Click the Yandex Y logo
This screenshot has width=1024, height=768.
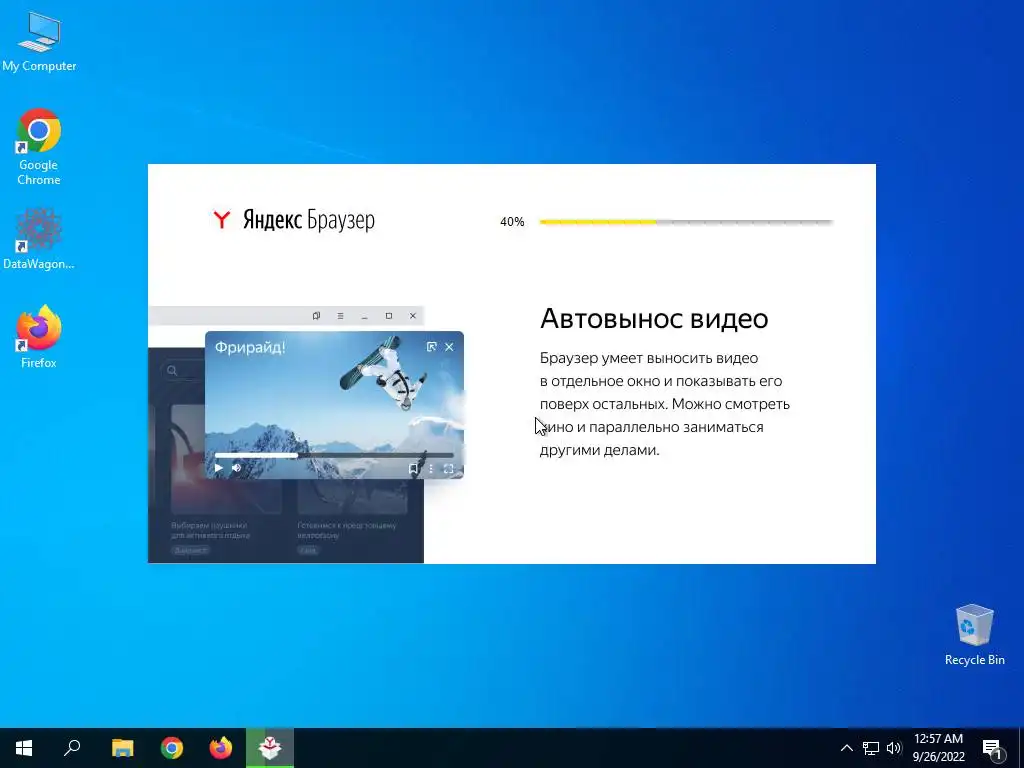click(x=222, y=219)
